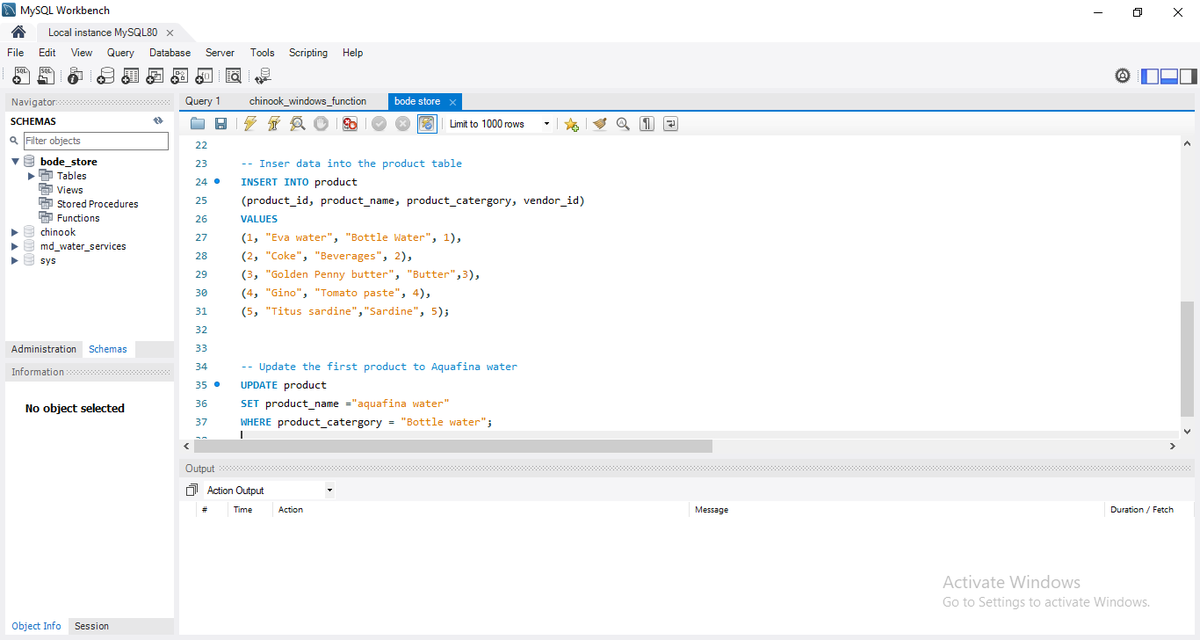Click the Filter objects search field
This screenshot has height=640, width=1200.
96,141
